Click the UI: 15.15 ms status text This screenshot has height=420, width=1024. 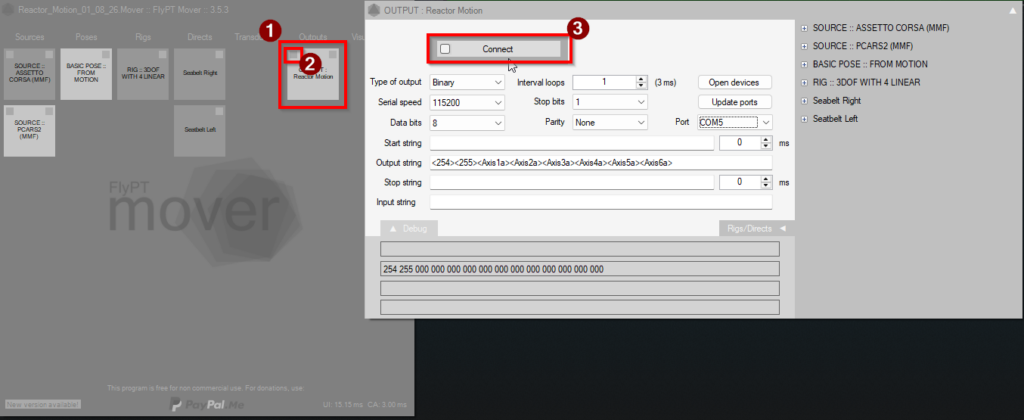click(344, 405)
